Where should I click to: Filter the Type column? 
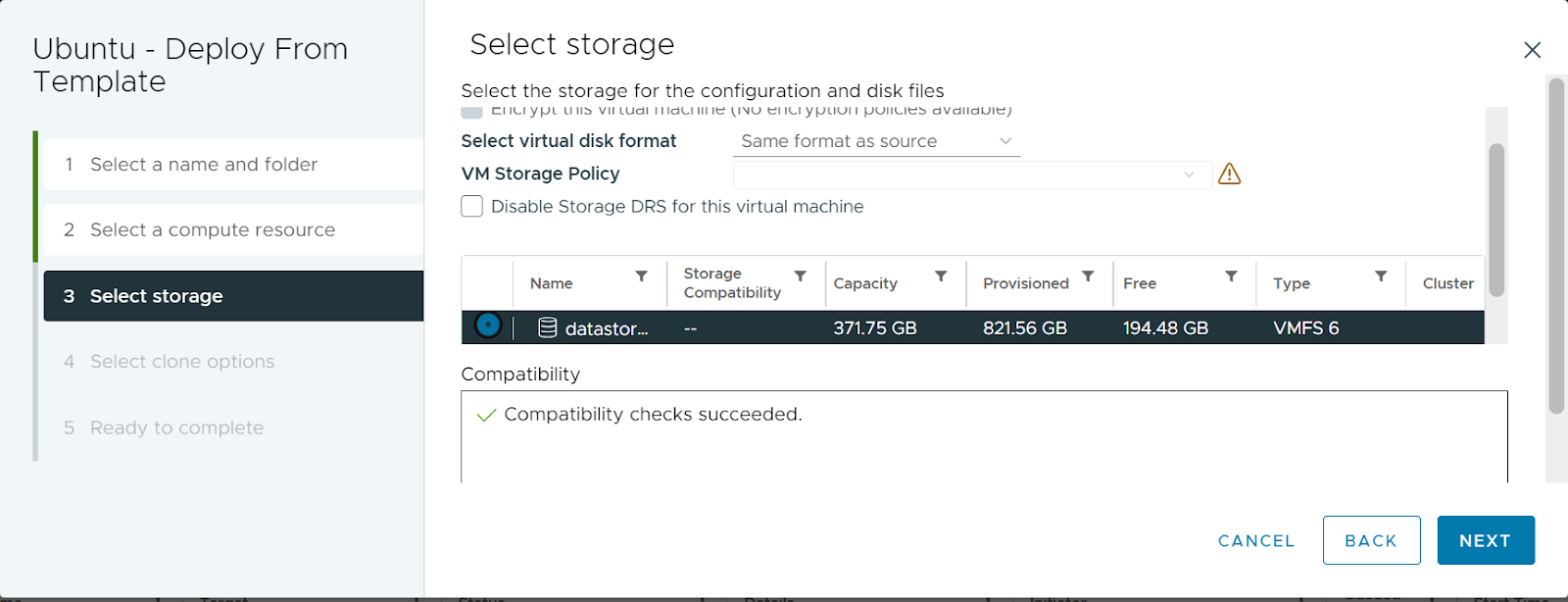pyautogui.click(x=1381, y=276)
